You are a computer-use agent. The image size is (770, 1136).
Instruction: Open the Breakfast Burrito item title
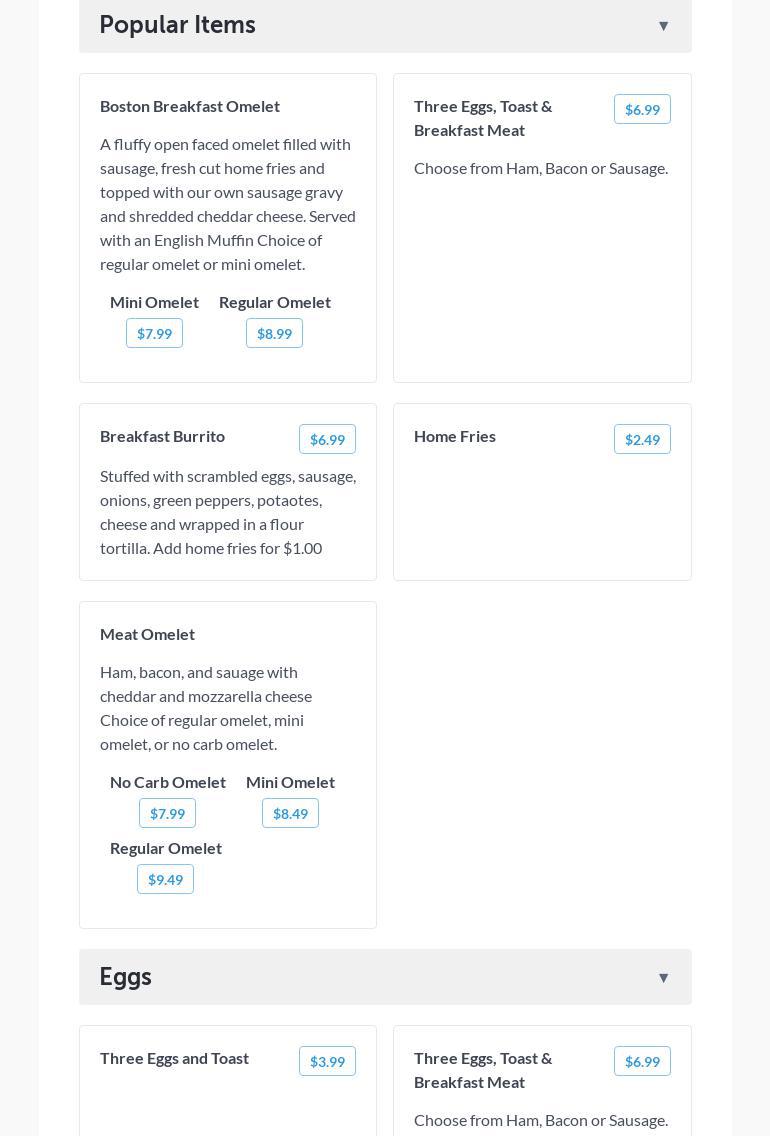point(162,436)
